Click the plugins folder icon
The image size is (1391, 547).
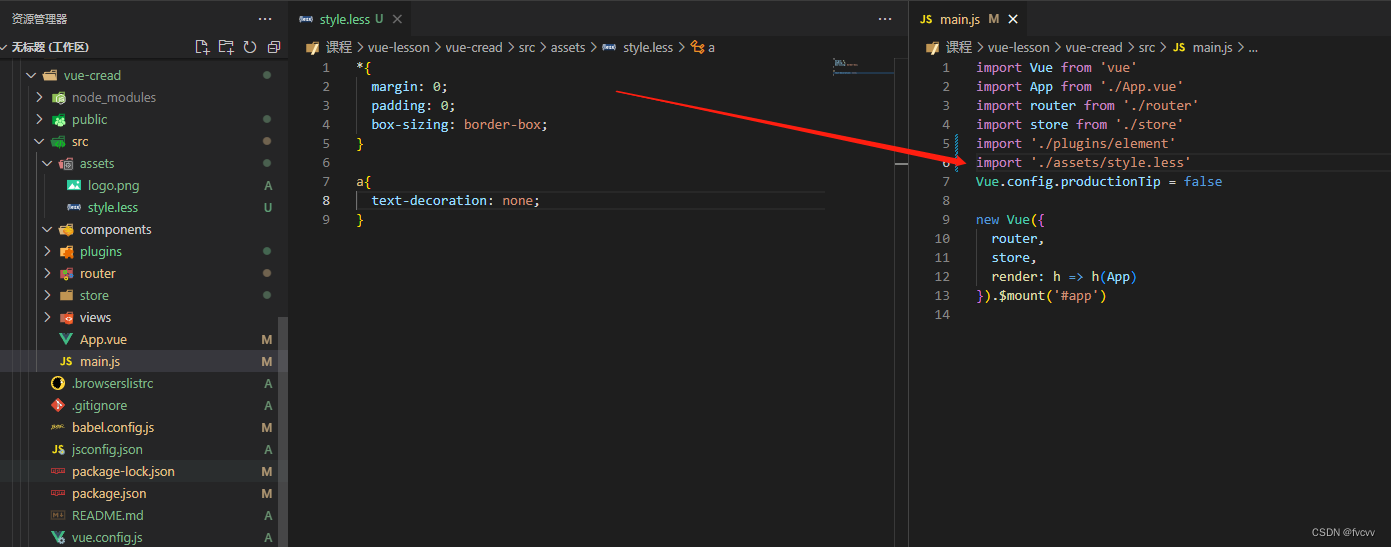coord(67,251)
